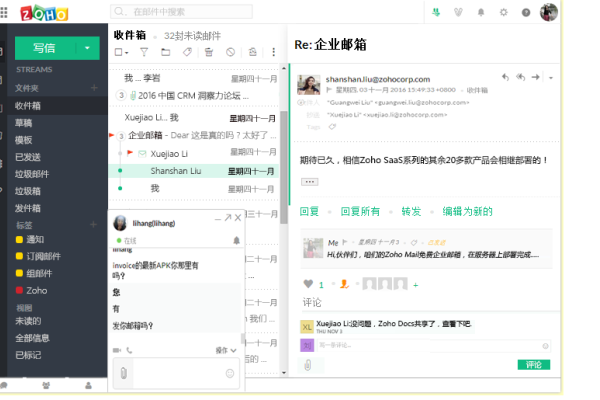This screenshot has width=600, height=400.
Task: Open the green contacts icon in header
Action: (436, 12)
